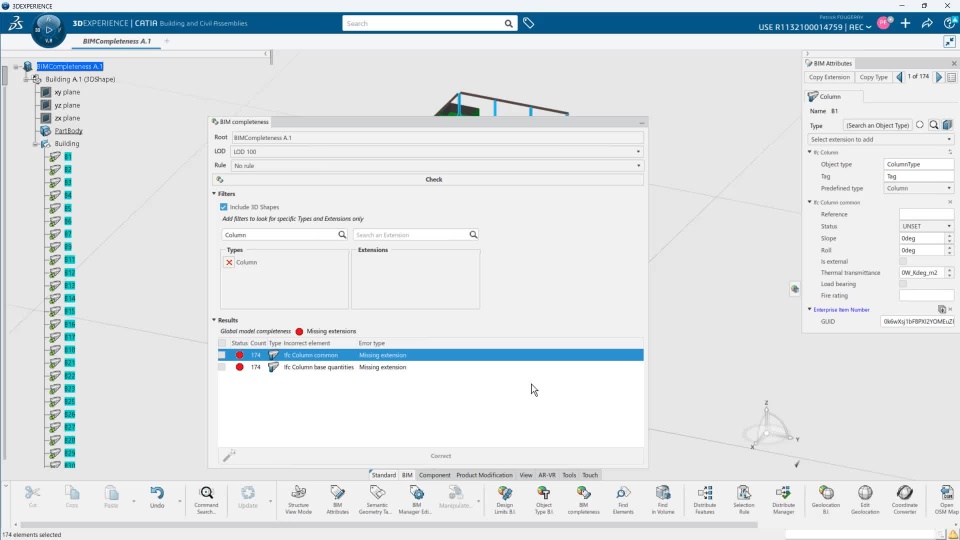Screen dimensions: 960x540
Task: Click the Correct button
Action: [x=441, y=456]
